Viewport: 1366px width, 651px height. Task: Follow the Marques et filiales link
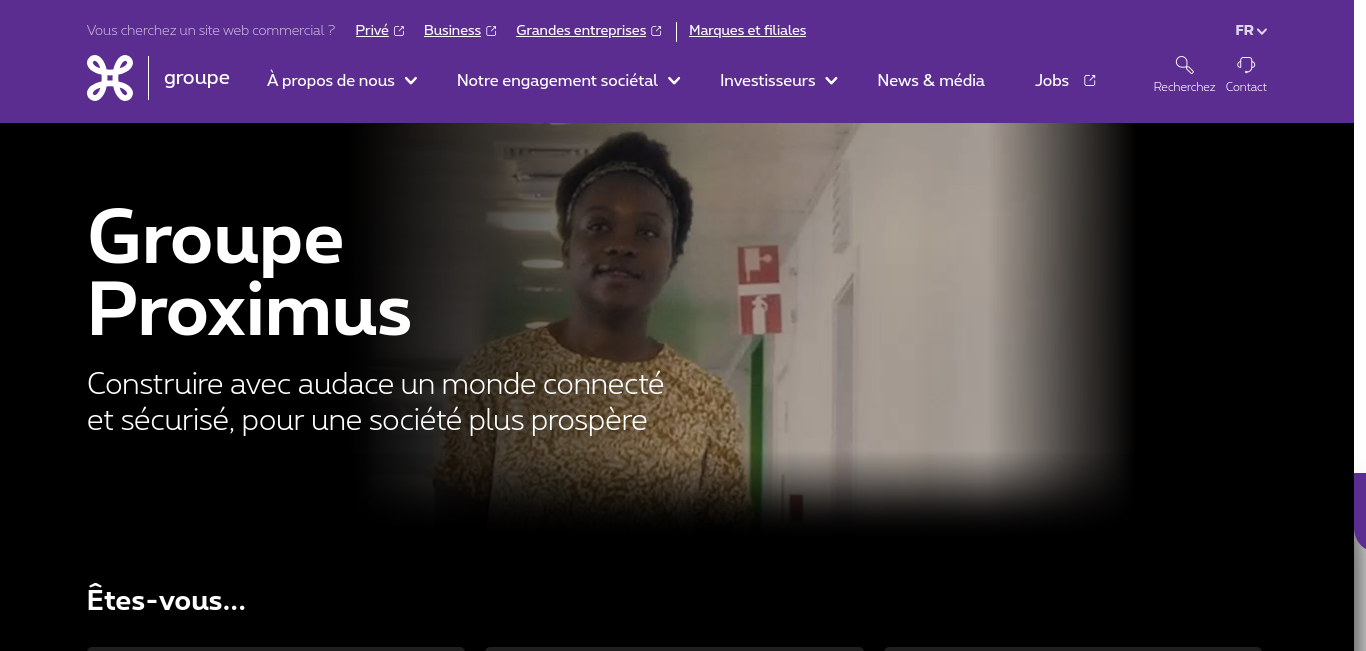point(747,31)
